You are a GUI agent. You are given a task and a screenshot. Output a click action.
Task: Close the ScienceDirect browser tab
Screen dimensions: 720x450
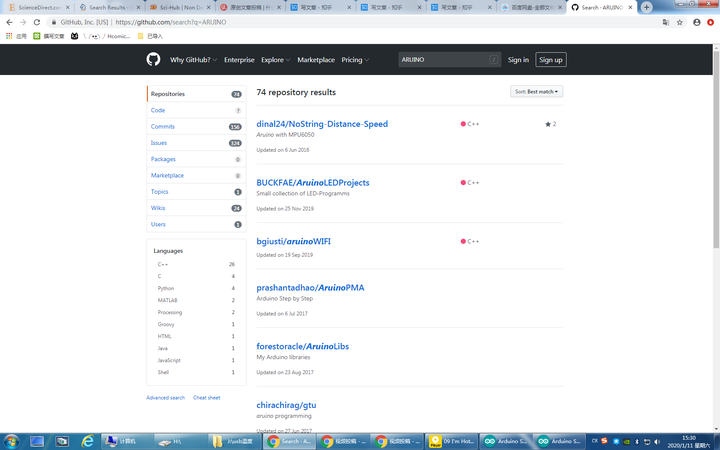[x=68, y=7]
